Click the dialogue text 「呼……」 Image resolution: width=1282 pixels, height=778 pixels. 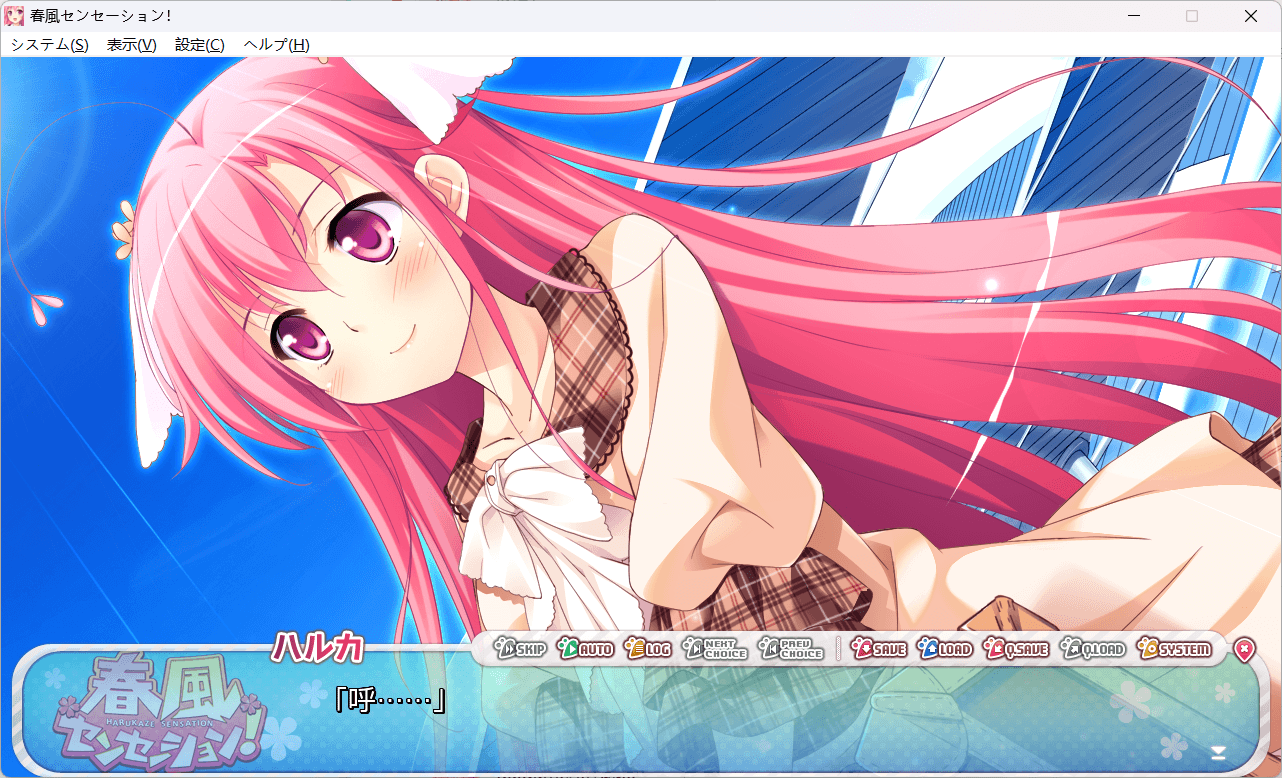point(389,700)
